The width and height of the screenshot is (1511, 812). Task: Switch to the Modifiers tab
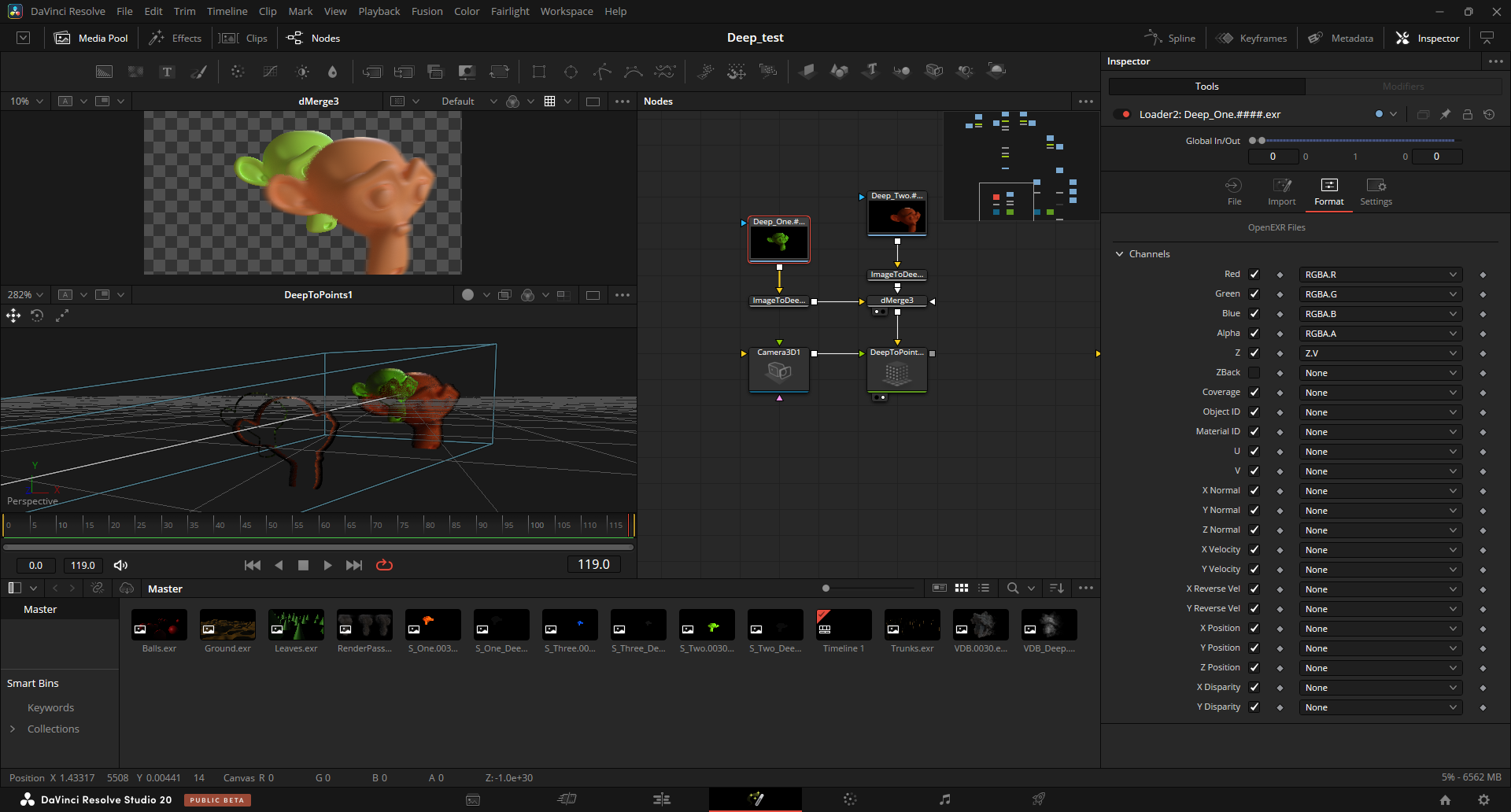1403,87
